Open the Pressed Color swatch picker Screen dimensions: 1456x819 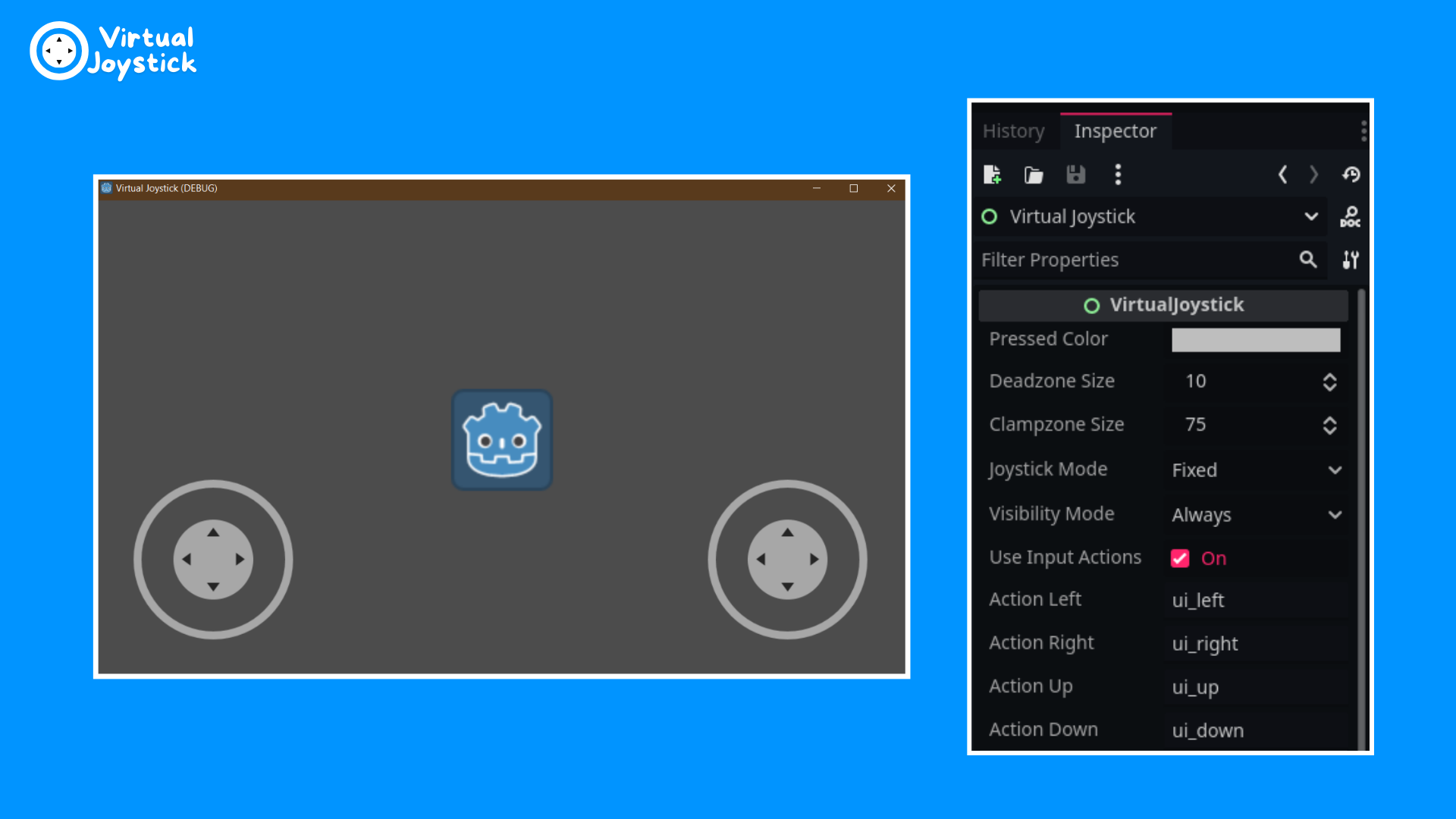[1255, 340]
